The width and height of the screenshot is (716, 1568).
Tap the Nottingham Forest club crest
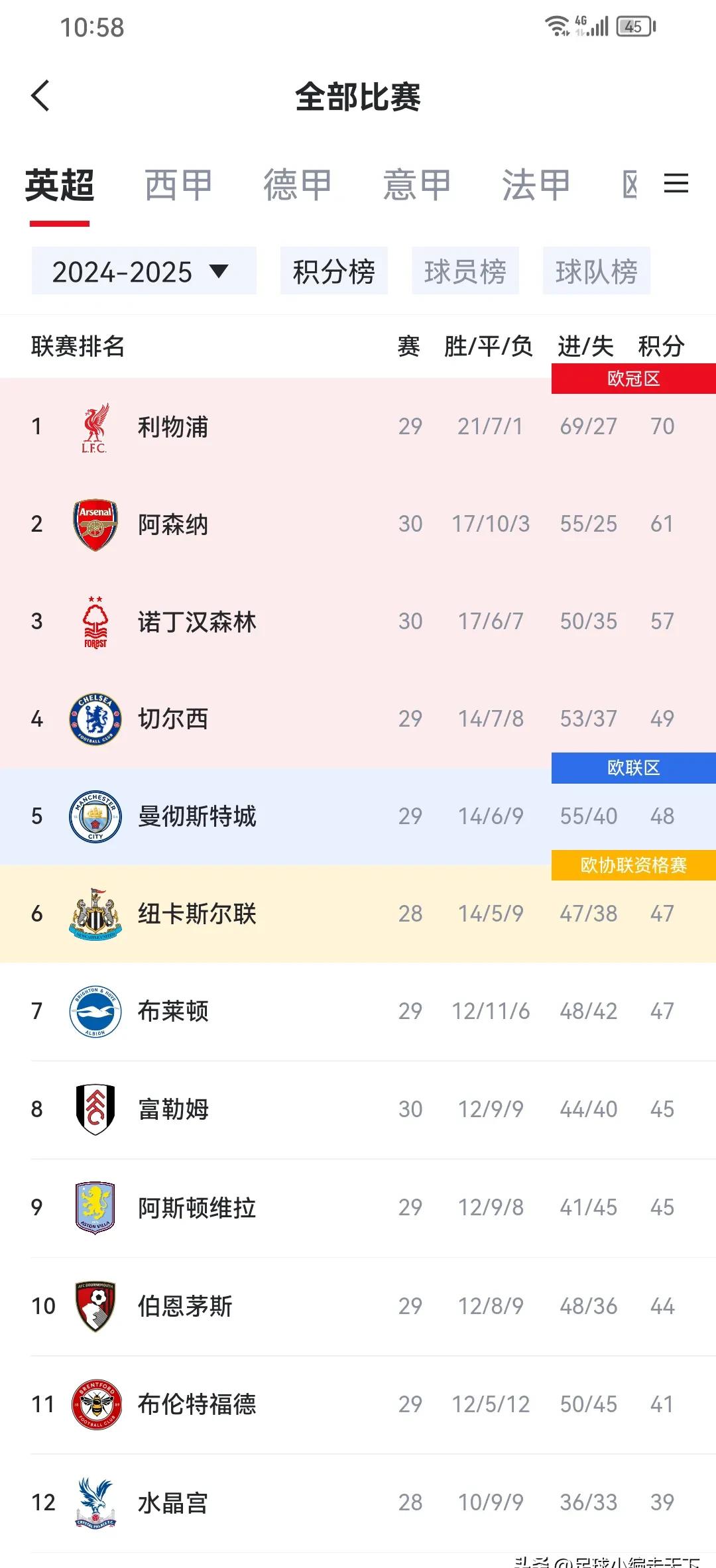coord(95,621)
